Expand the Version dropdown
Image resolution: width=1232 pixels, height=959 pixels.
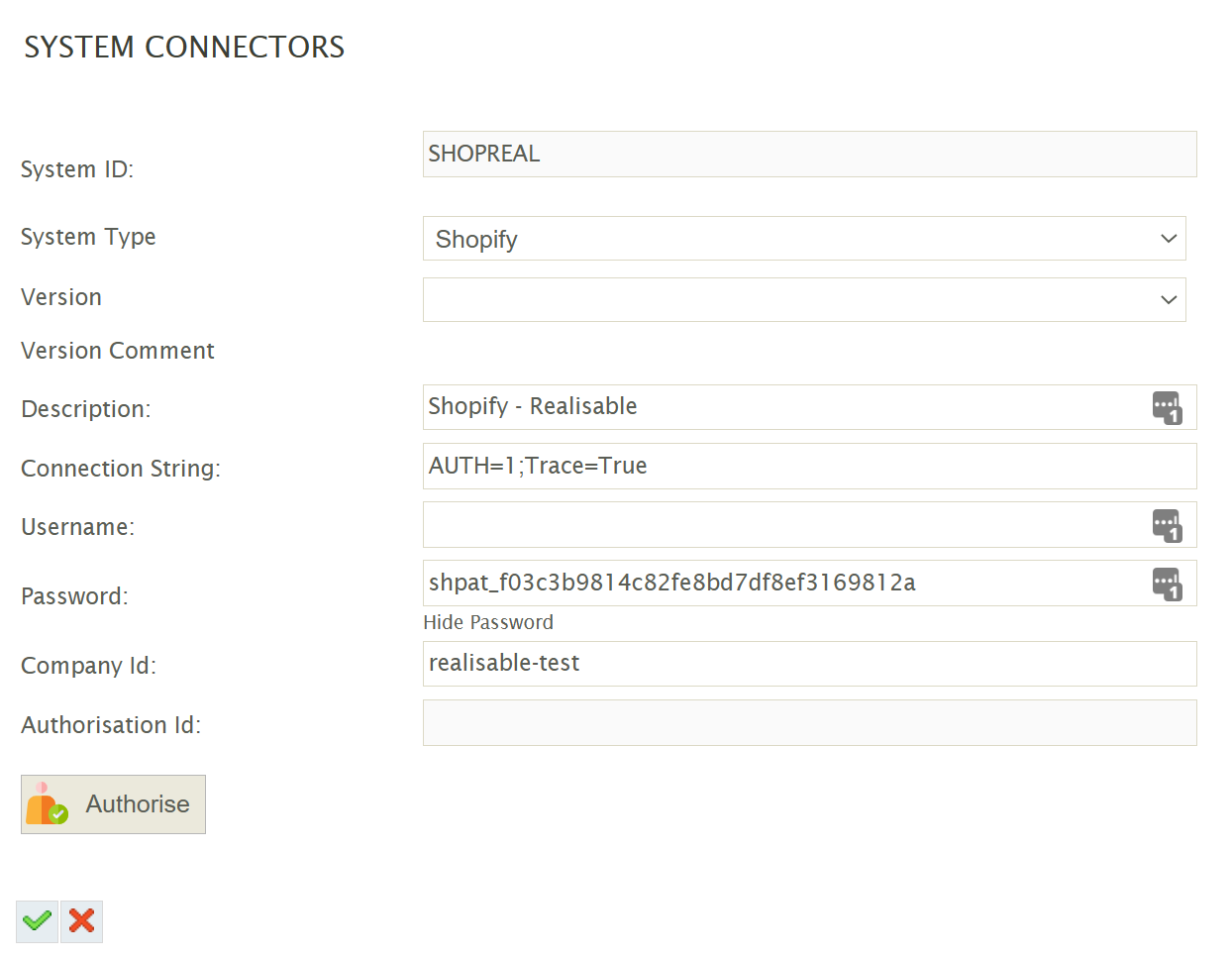pyautogui.click(x=792, y=299)
